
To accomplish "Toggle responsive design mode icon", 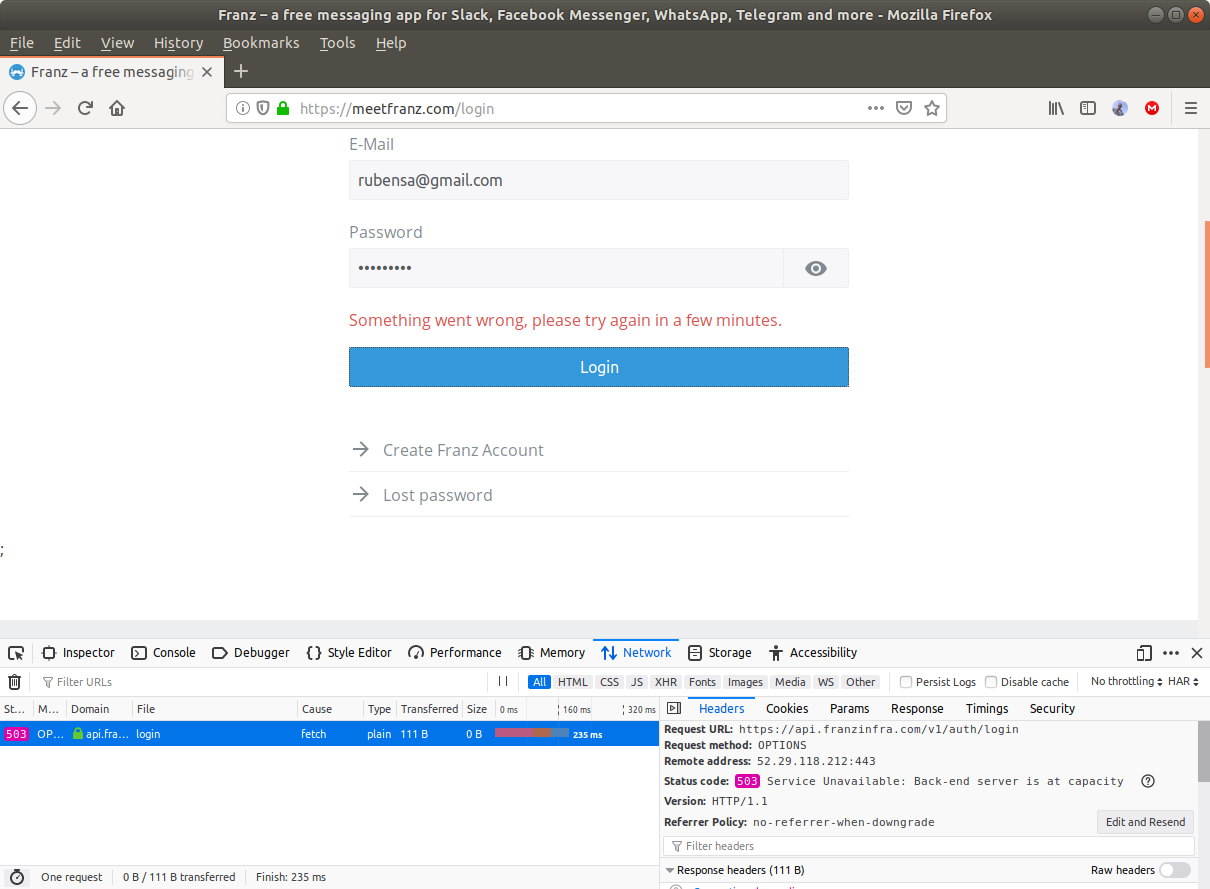I will [1144, 653].
